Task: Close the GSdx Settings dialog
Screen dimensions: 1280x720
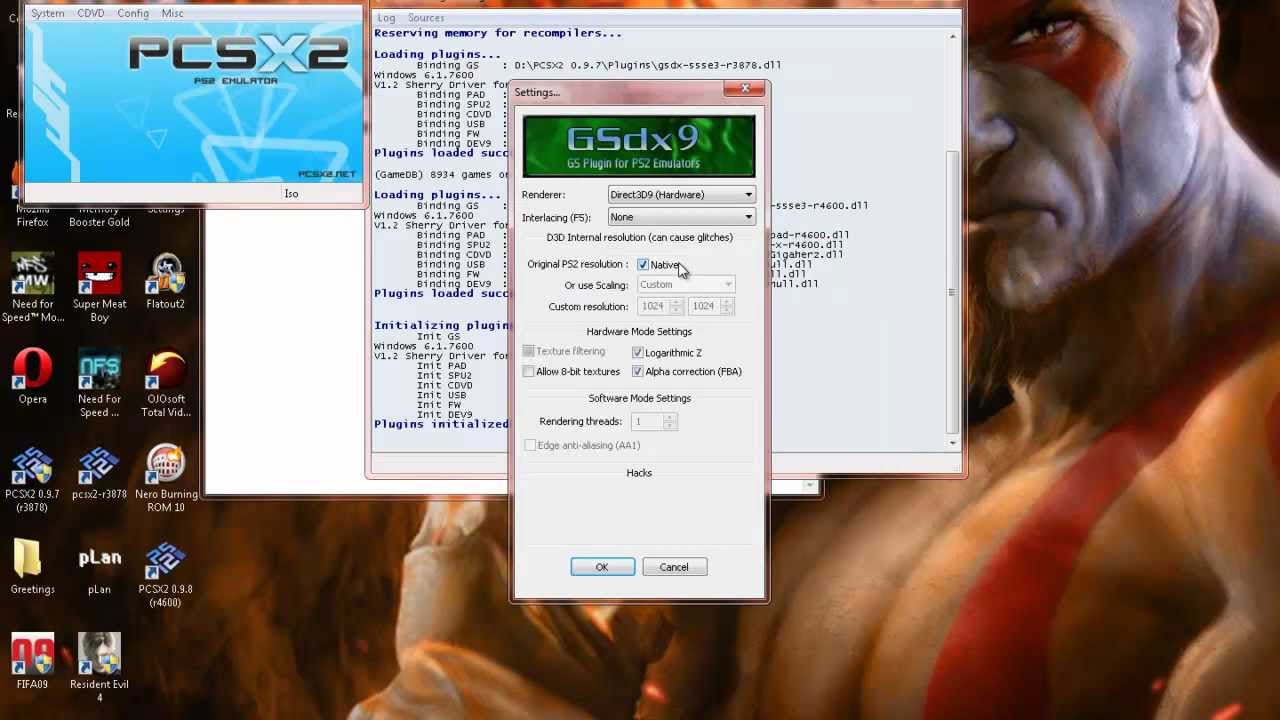Action: point(745,89)
